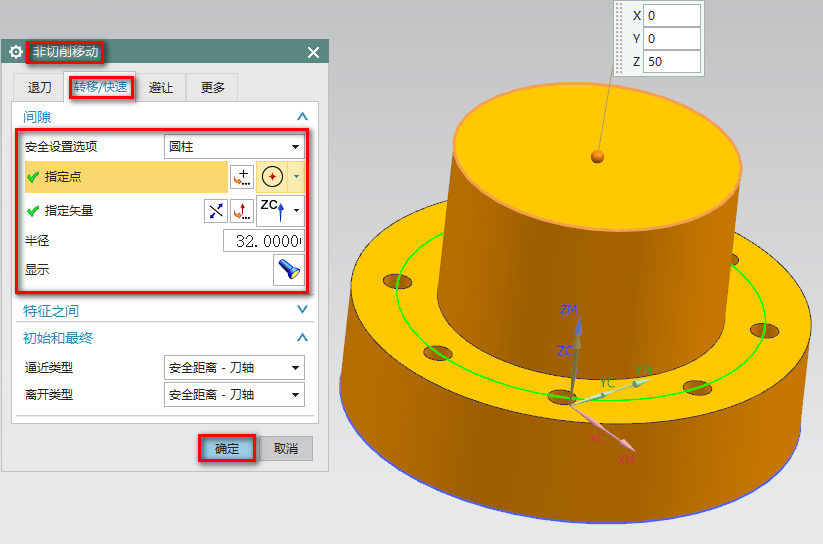This screenshot has width=823, height=544.
Task: Open the vector dialog icon beside 指定矢量
Action: 241,211
